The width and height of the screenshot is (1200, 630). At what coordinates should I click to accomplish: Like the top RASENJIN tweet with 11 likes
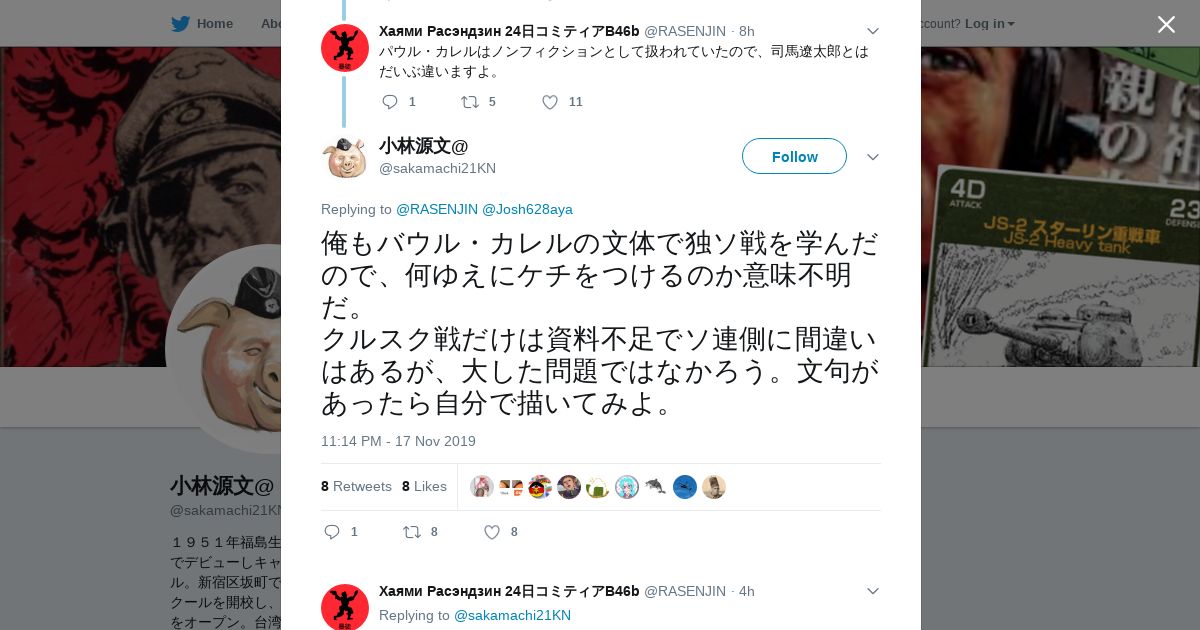pos(550,102)
